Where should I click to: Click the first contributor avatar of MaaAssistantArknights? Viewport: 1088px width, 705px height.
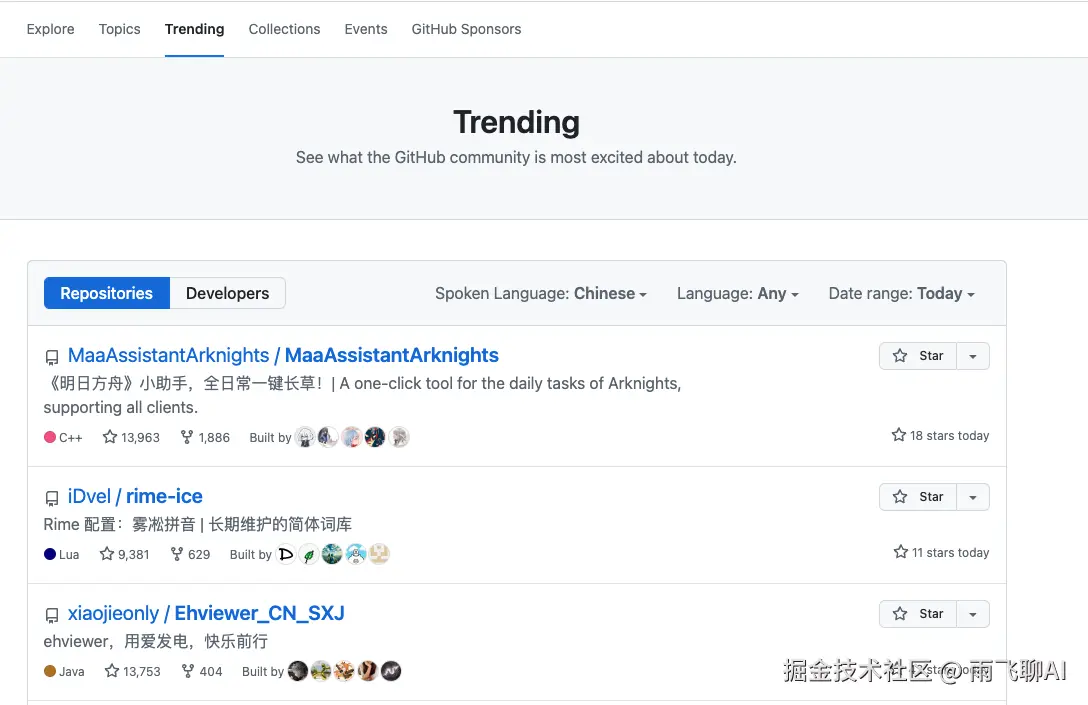pos(305,437)
